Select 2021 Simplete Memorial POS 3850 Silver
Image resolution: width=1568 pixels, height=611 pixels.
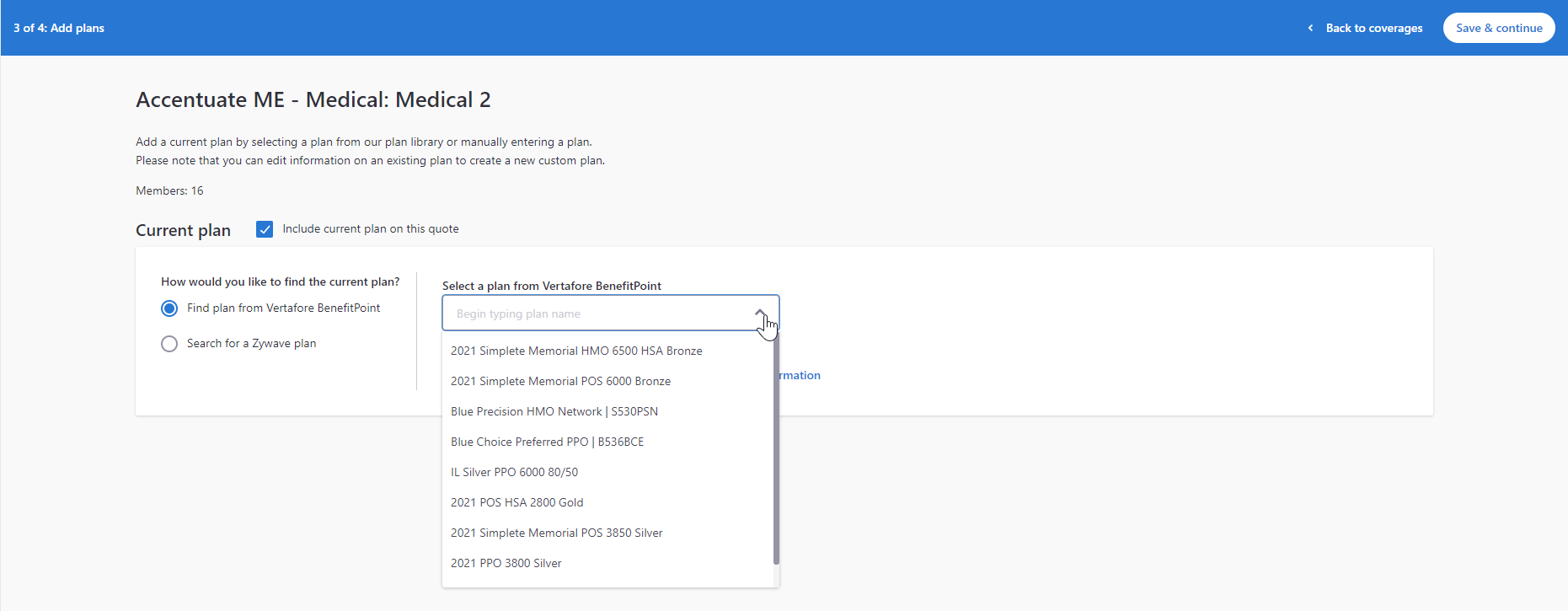point(556,533)
